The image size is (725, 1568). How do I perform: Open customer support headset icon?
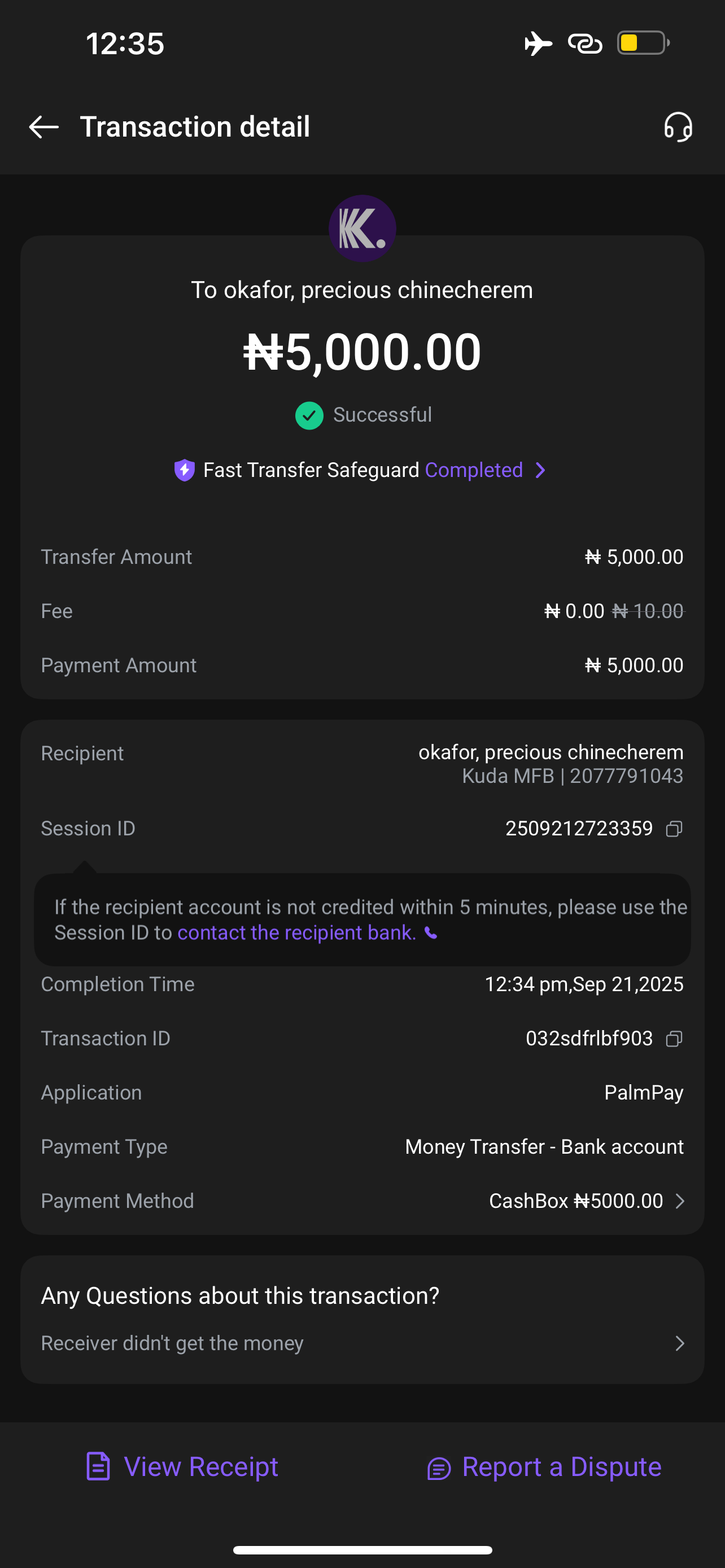tap(678, 127)
